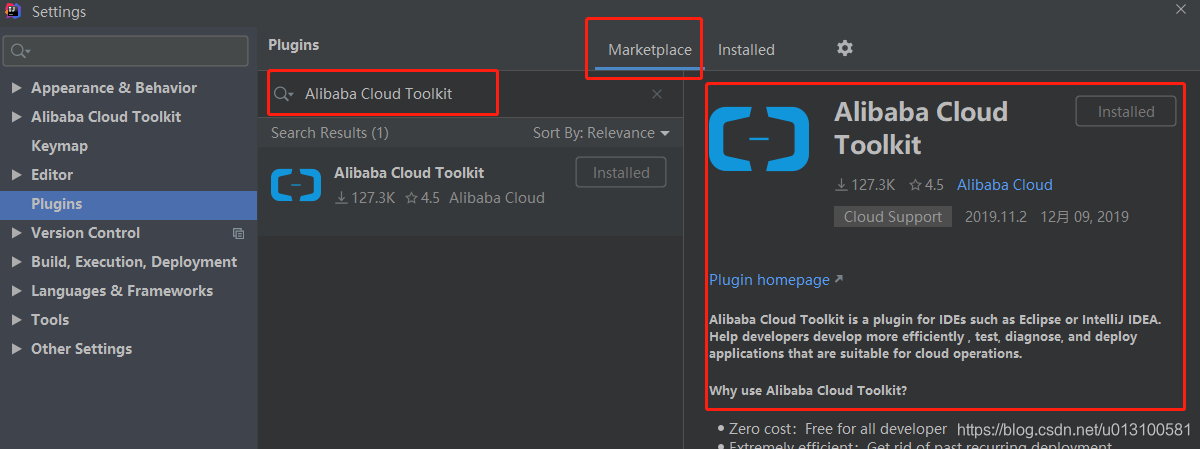Viewport: 1200px width, 449px height.
Task: Switch to the Marketplace tab
Action: 649,50
